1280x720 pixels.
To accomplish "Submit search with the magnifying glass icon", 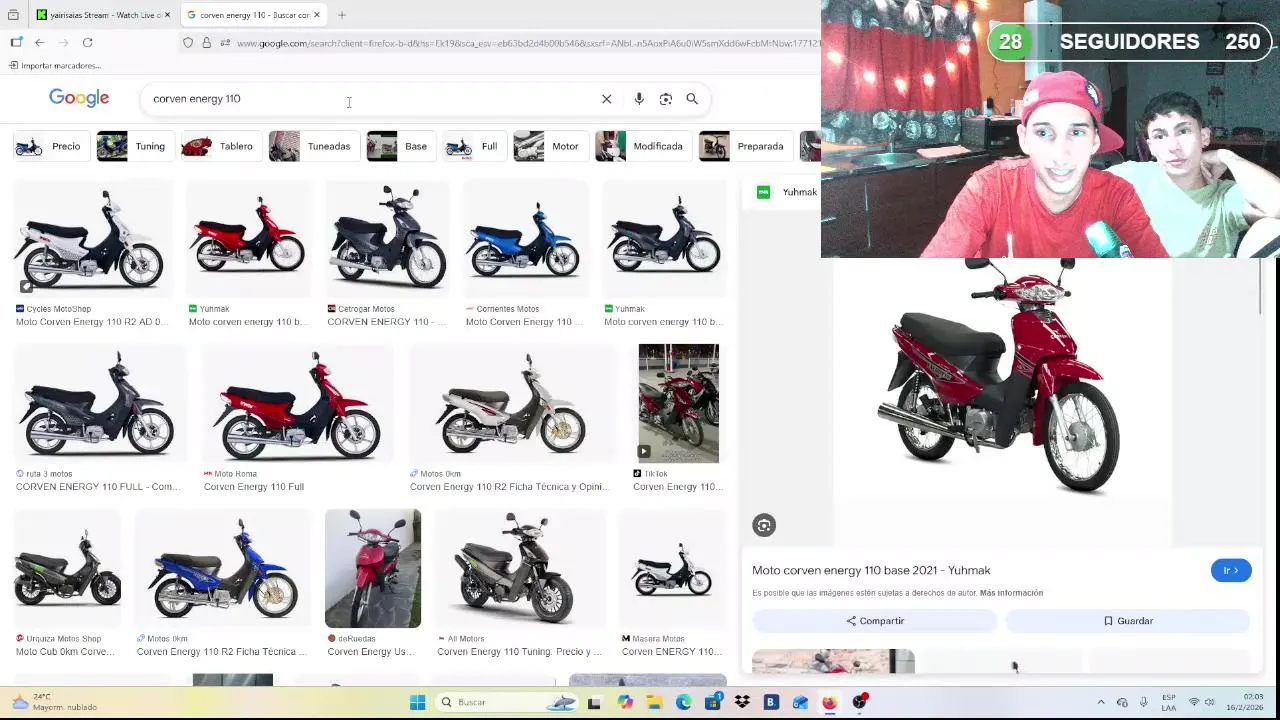I will (692, 99).
